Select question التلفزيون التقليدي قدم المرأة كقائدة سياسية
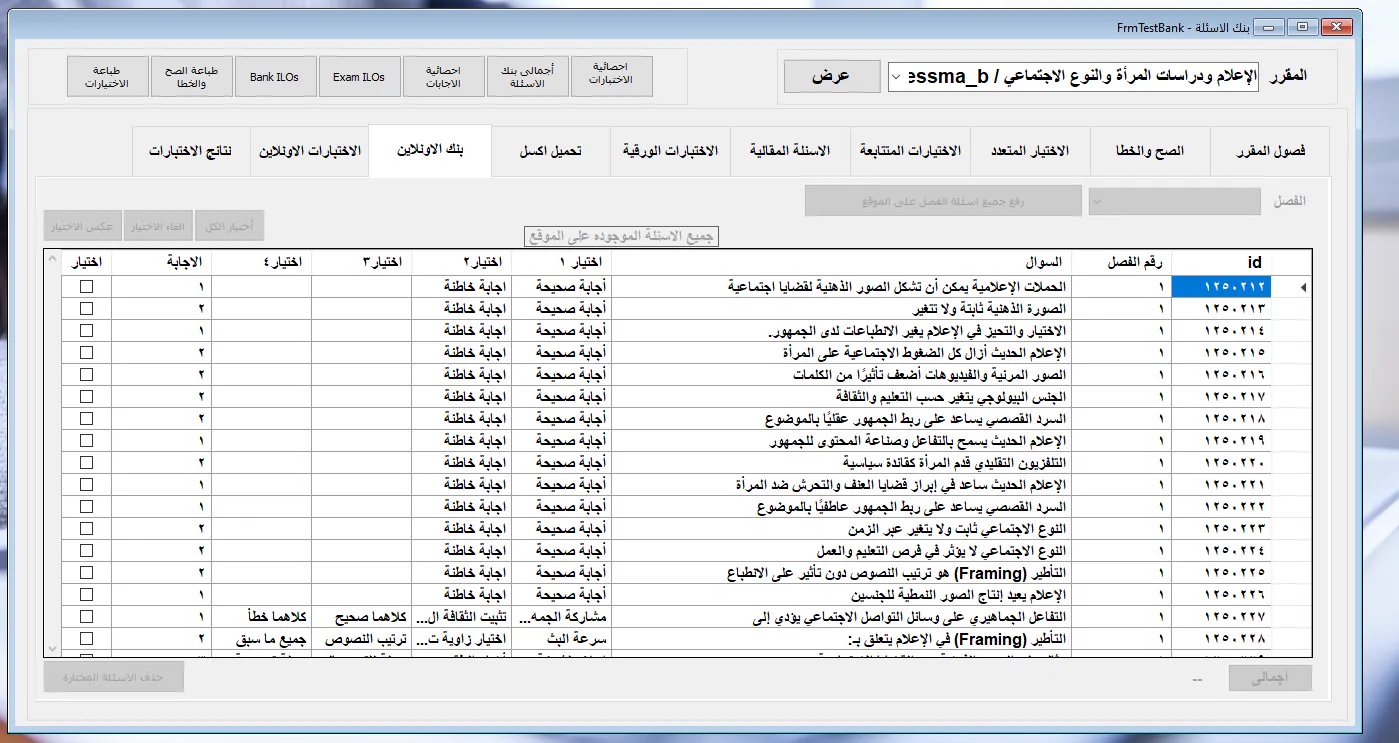Viewport: 1399px width, 743px height. [841, 463]
